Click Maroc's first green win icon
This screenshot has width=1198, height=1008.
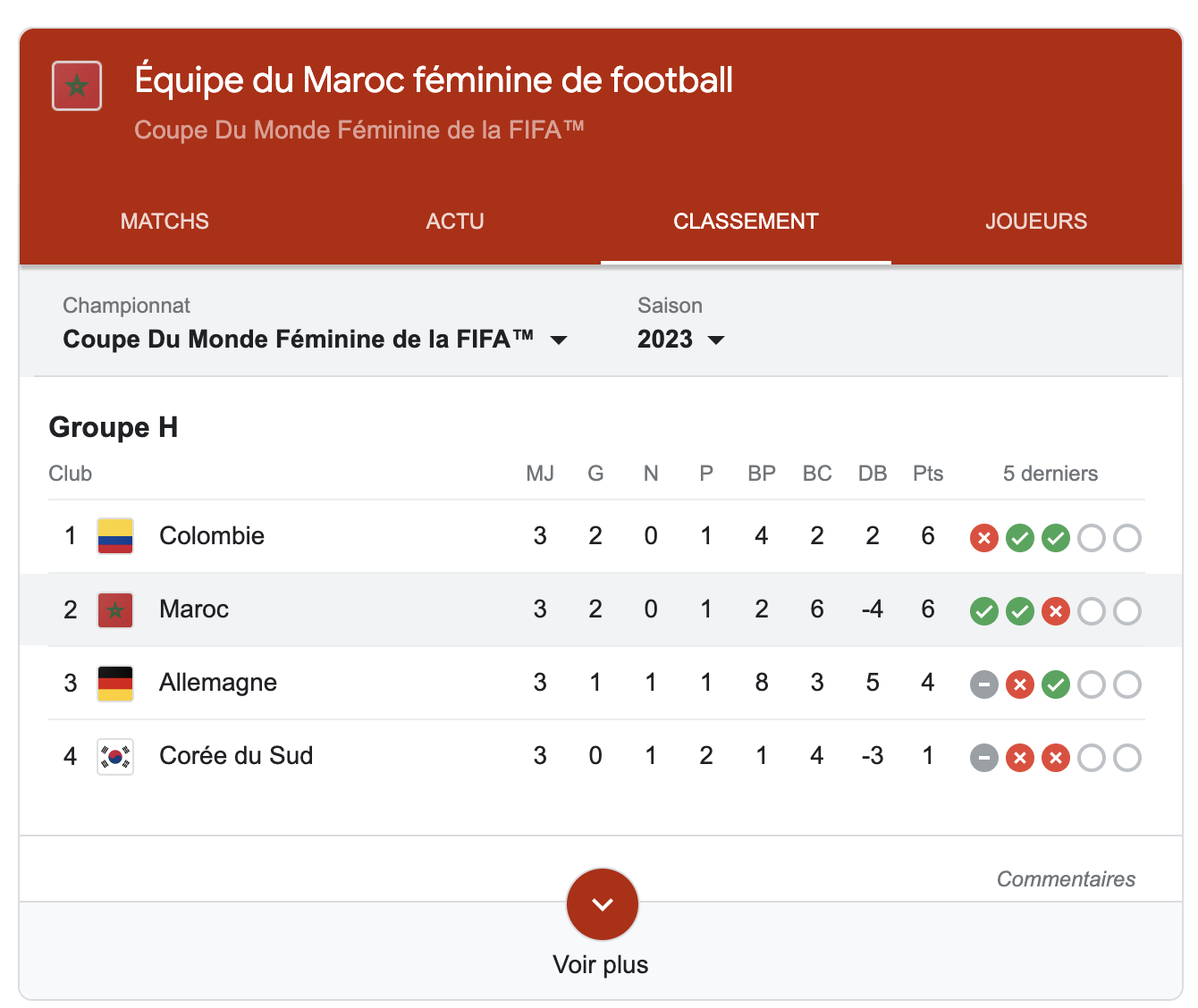[x=984, y=611]
